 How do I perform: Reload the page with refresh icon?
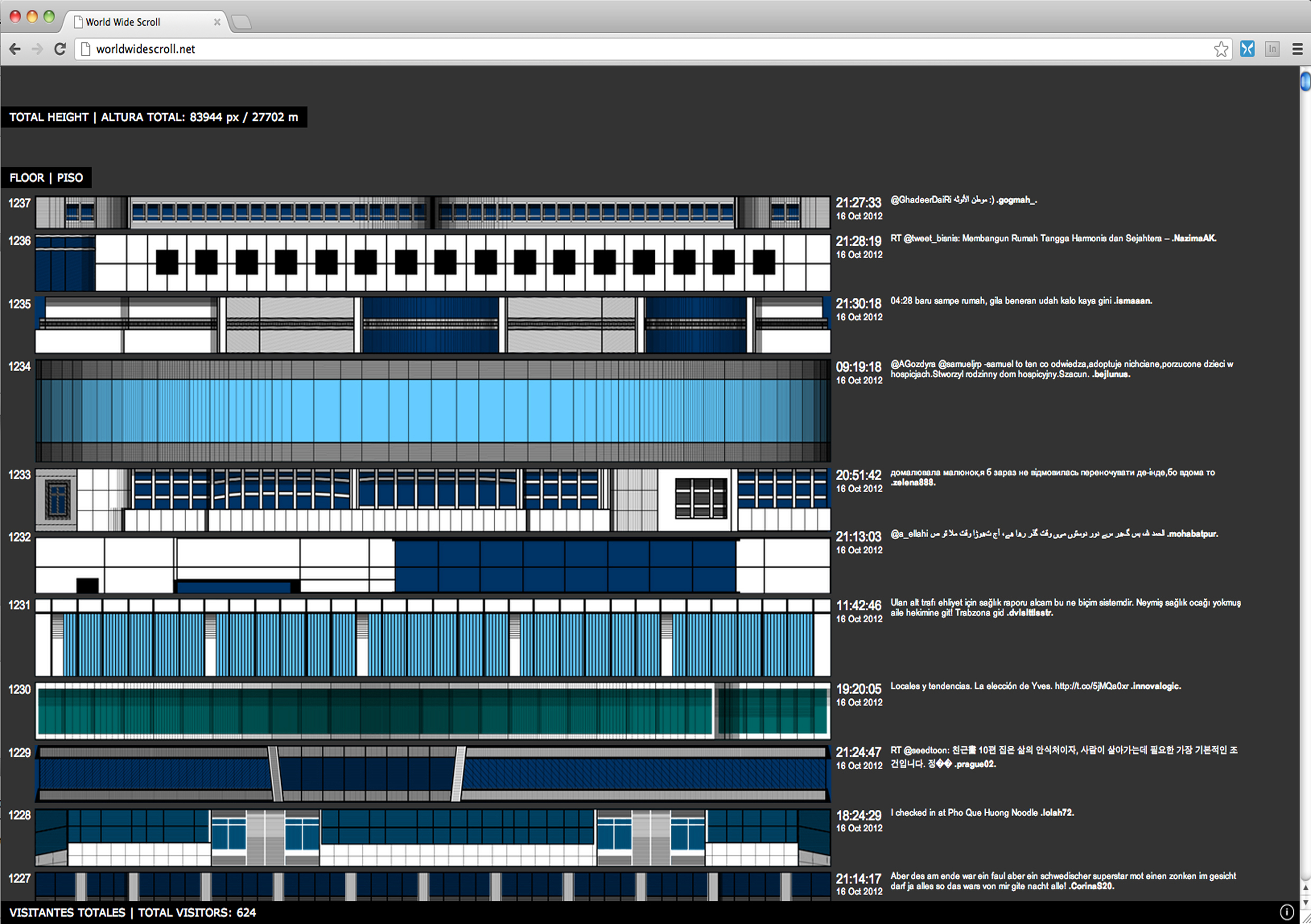pyautogui.click(x=60, y=49)
